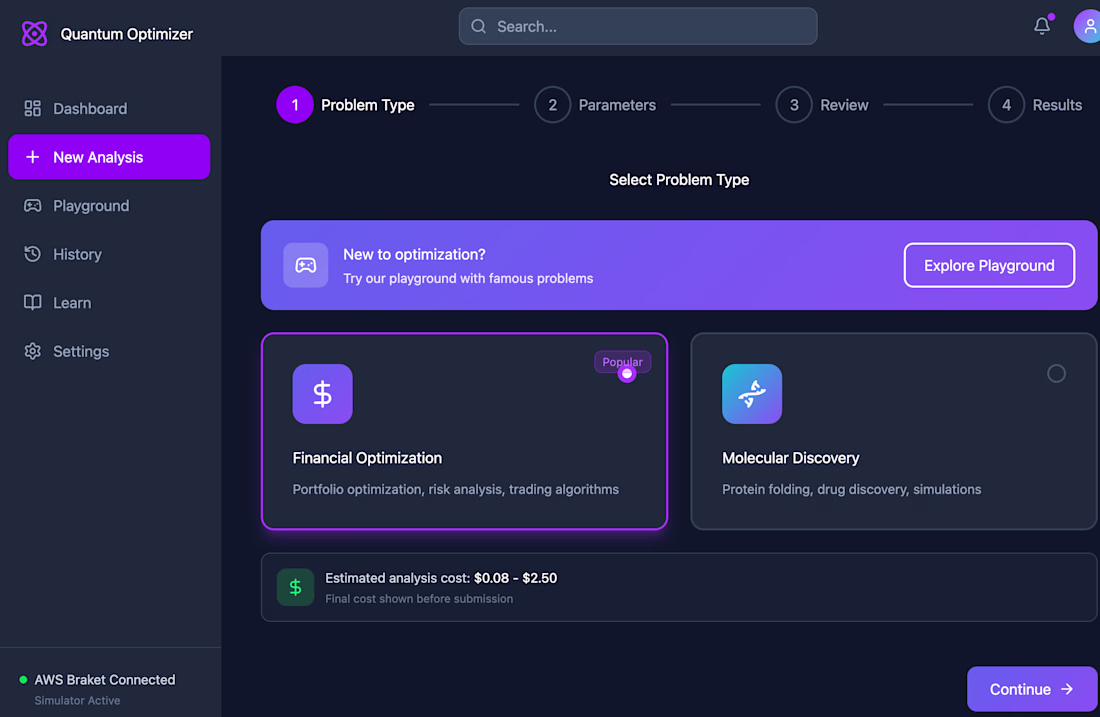Click the Molecular Discovery card title

791,457
